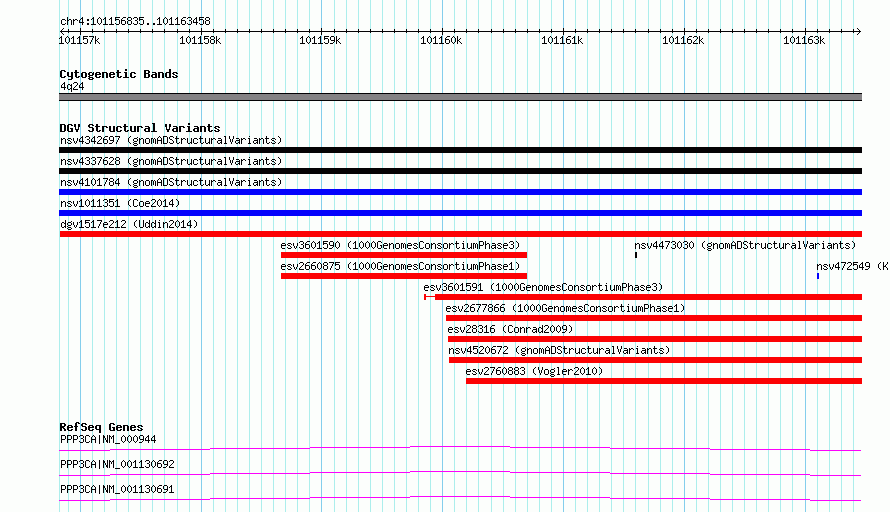The width and height of the screenshot is (890, 512).
Task: Click the red bar for esv2677866
Action: coord(654,318)
